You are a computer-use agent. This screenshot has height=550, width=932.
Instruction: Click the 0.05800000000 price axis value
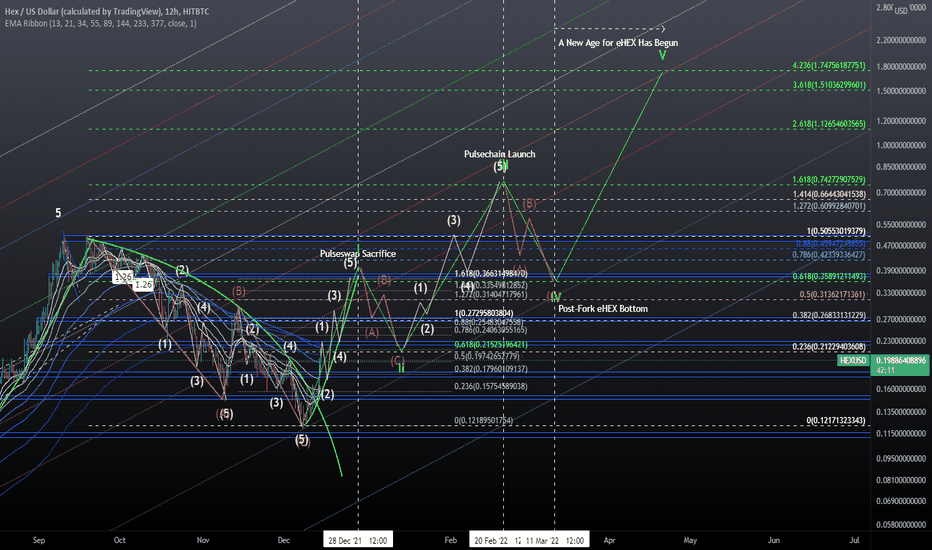901,524
